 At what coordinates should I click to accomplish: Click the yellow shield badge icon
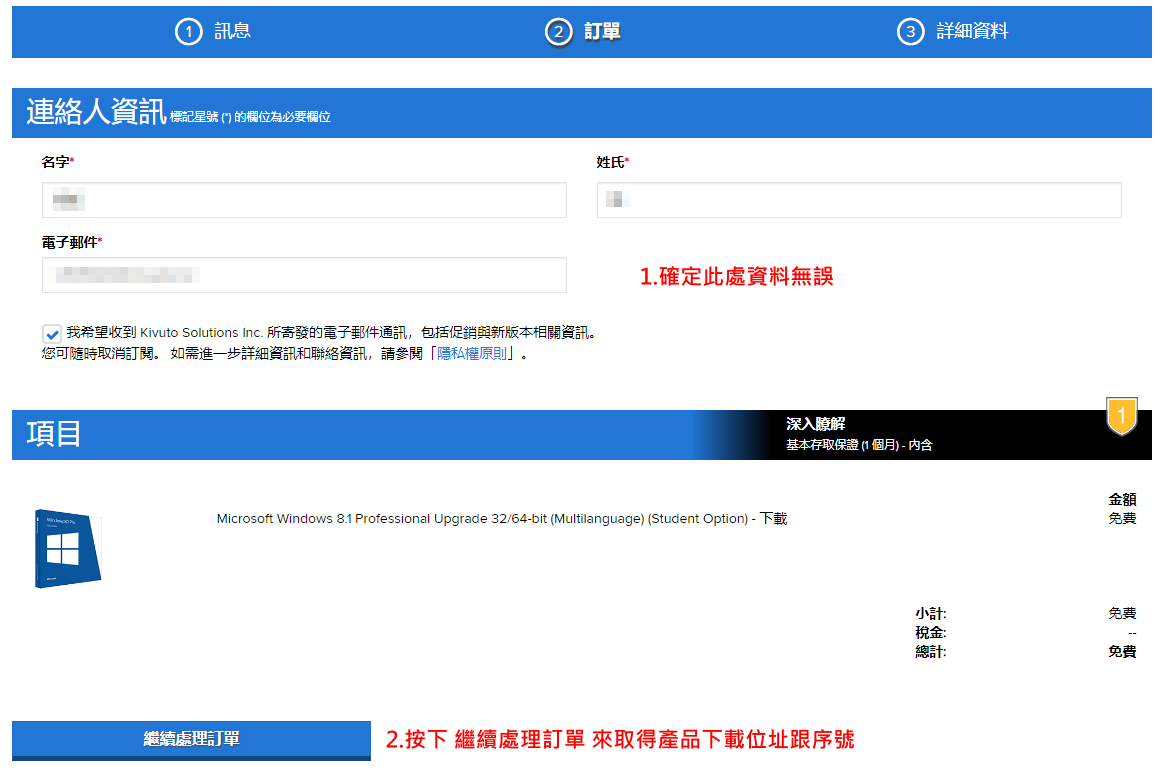click(1121, 416)
